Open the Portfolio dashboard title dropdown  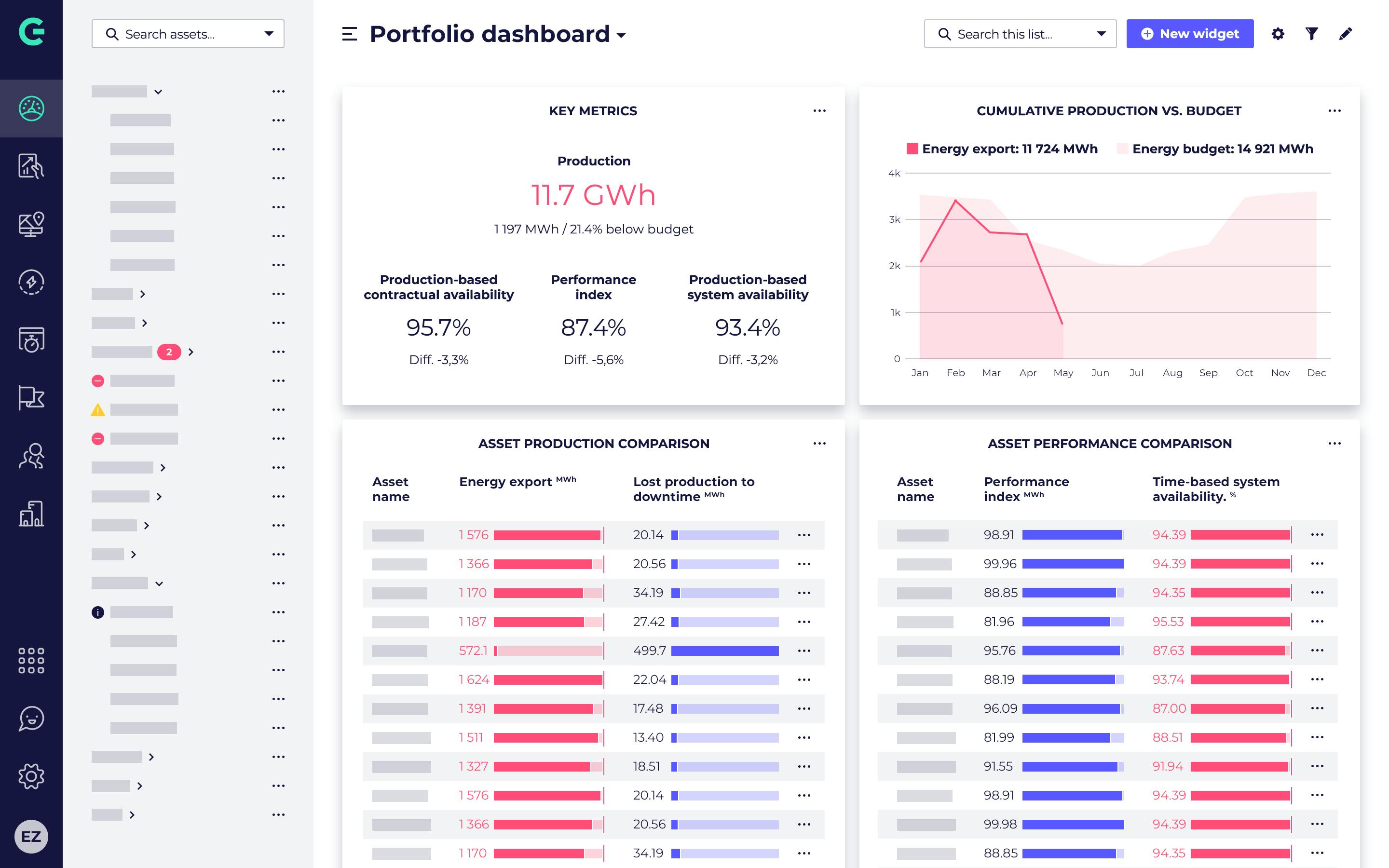(621, 36)
